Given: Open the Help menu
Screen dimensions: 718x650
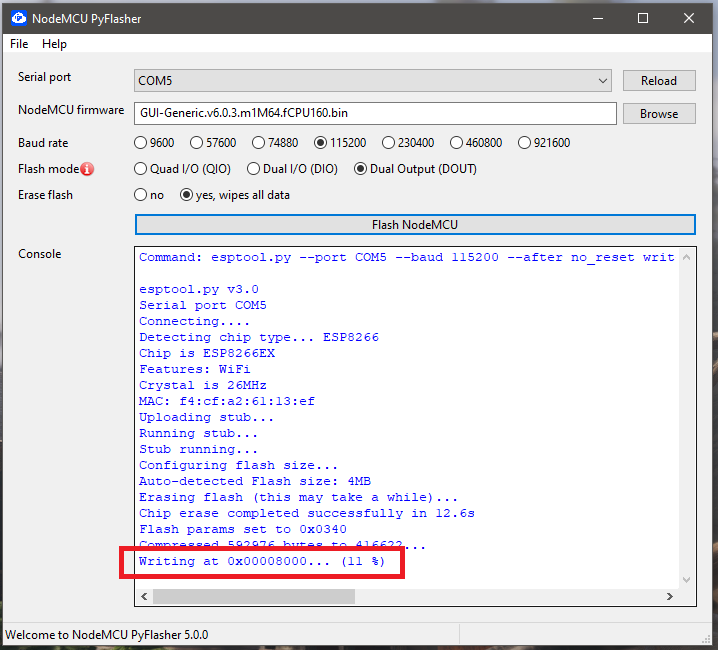Looking at the screenshot, I should 54,44.
